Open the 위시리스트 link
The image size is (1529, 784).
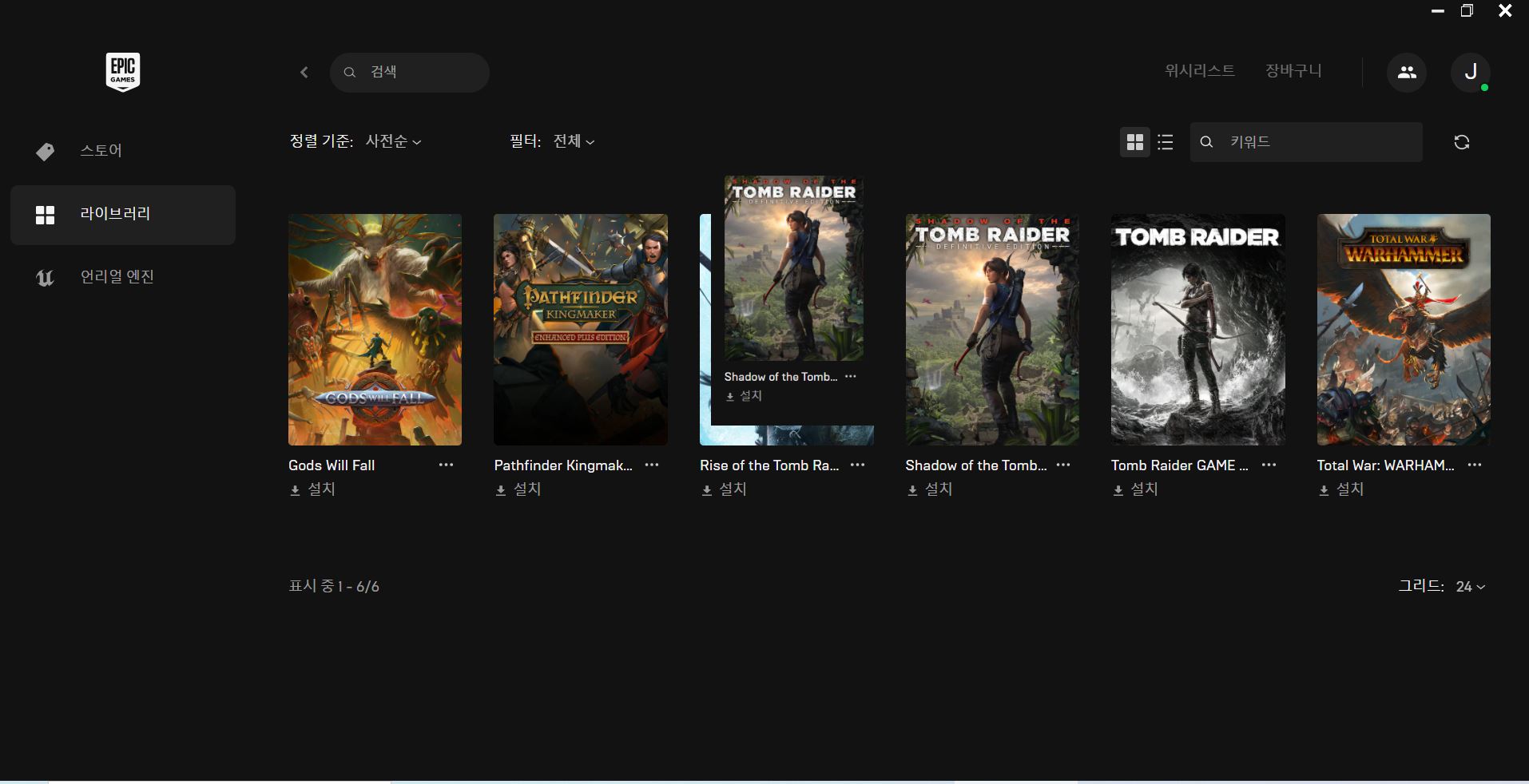[1199, 71]
